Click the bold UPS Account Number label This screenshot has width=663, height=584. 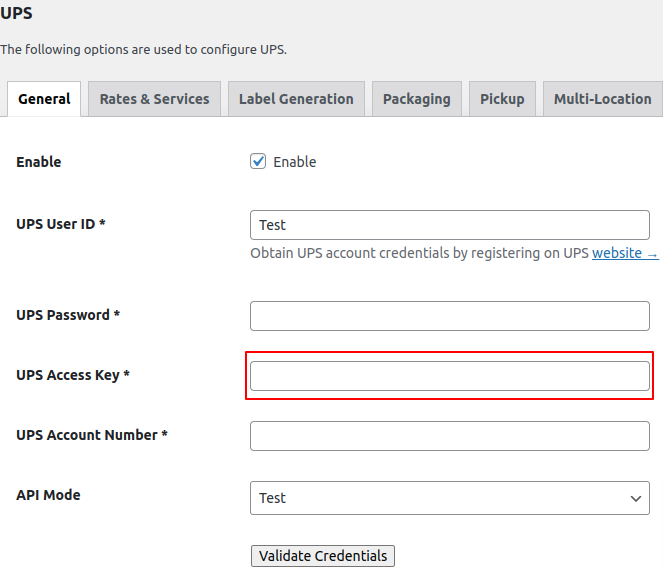pos(92,435)
